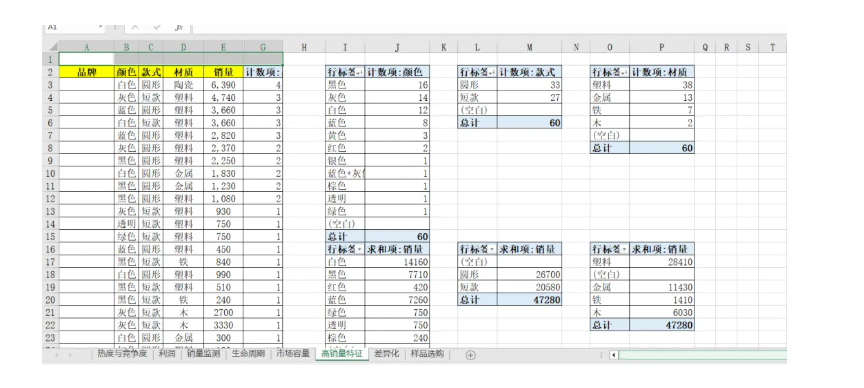864x388 pixels.
Task: Click the sales sum value 26700
Action: pyautogui.click(x=530, y=275)
